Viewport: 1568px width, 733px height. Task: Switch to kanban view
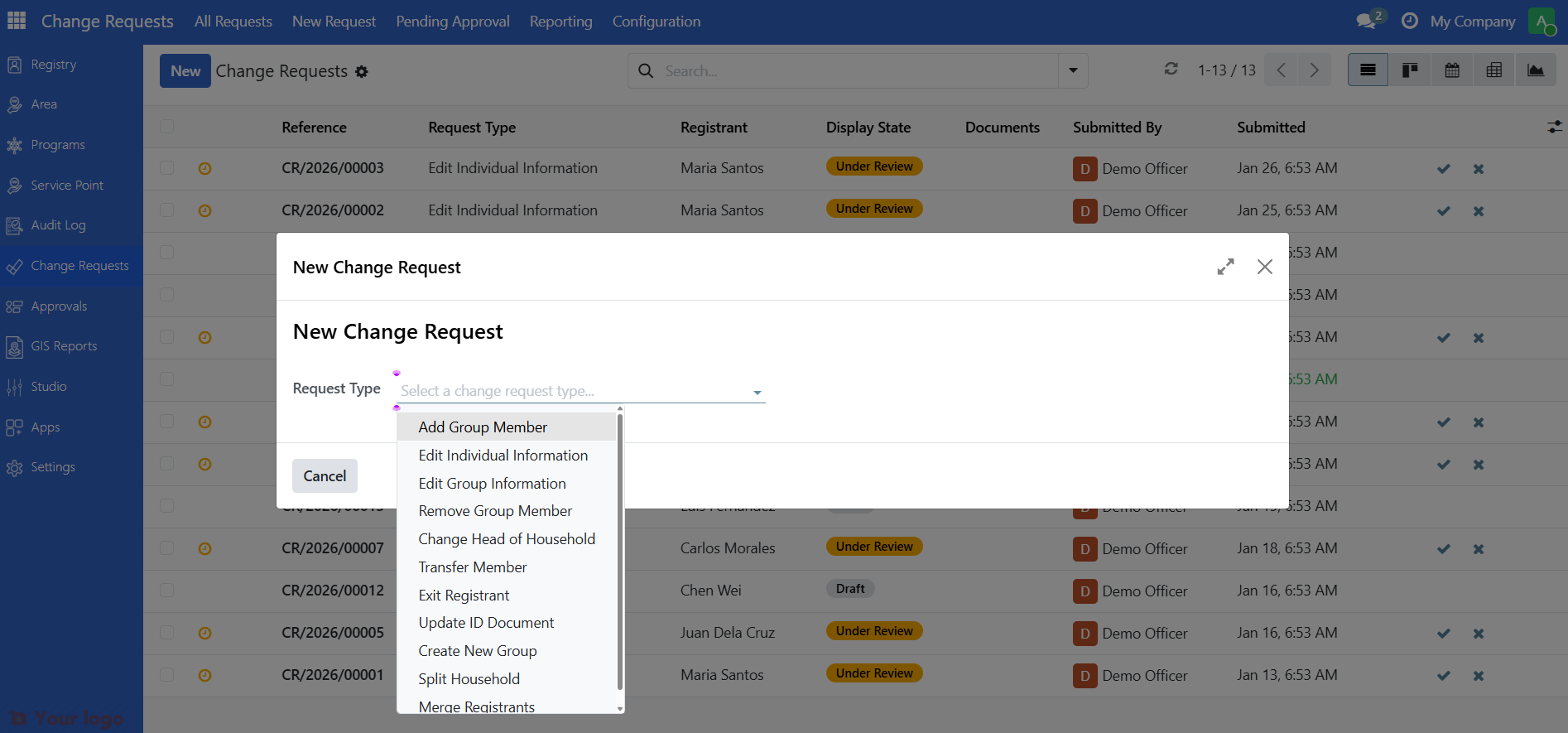[1410, 70]
